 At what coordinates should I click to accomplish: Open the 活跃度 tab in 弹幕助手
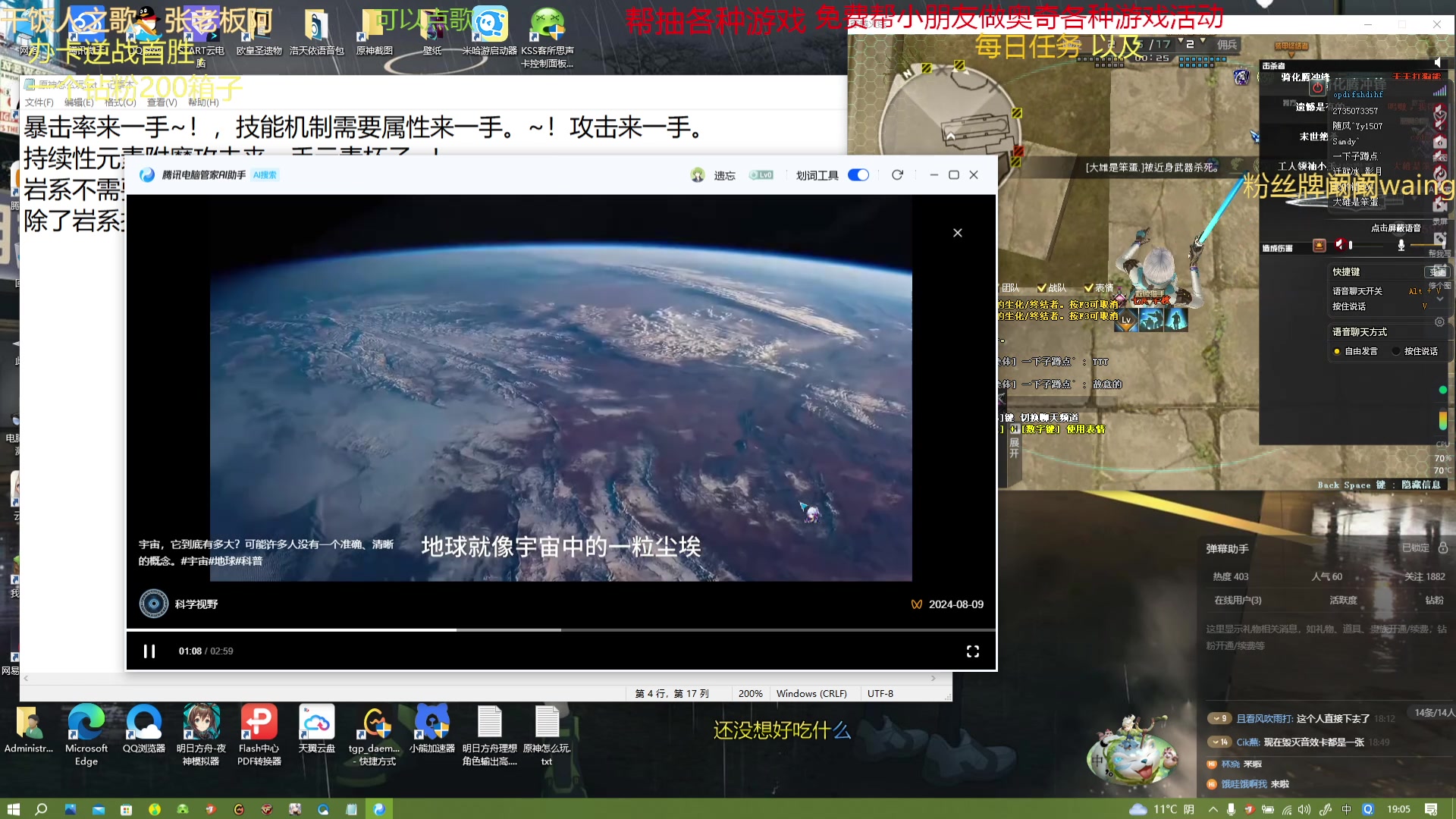(x=1343, y=600)
